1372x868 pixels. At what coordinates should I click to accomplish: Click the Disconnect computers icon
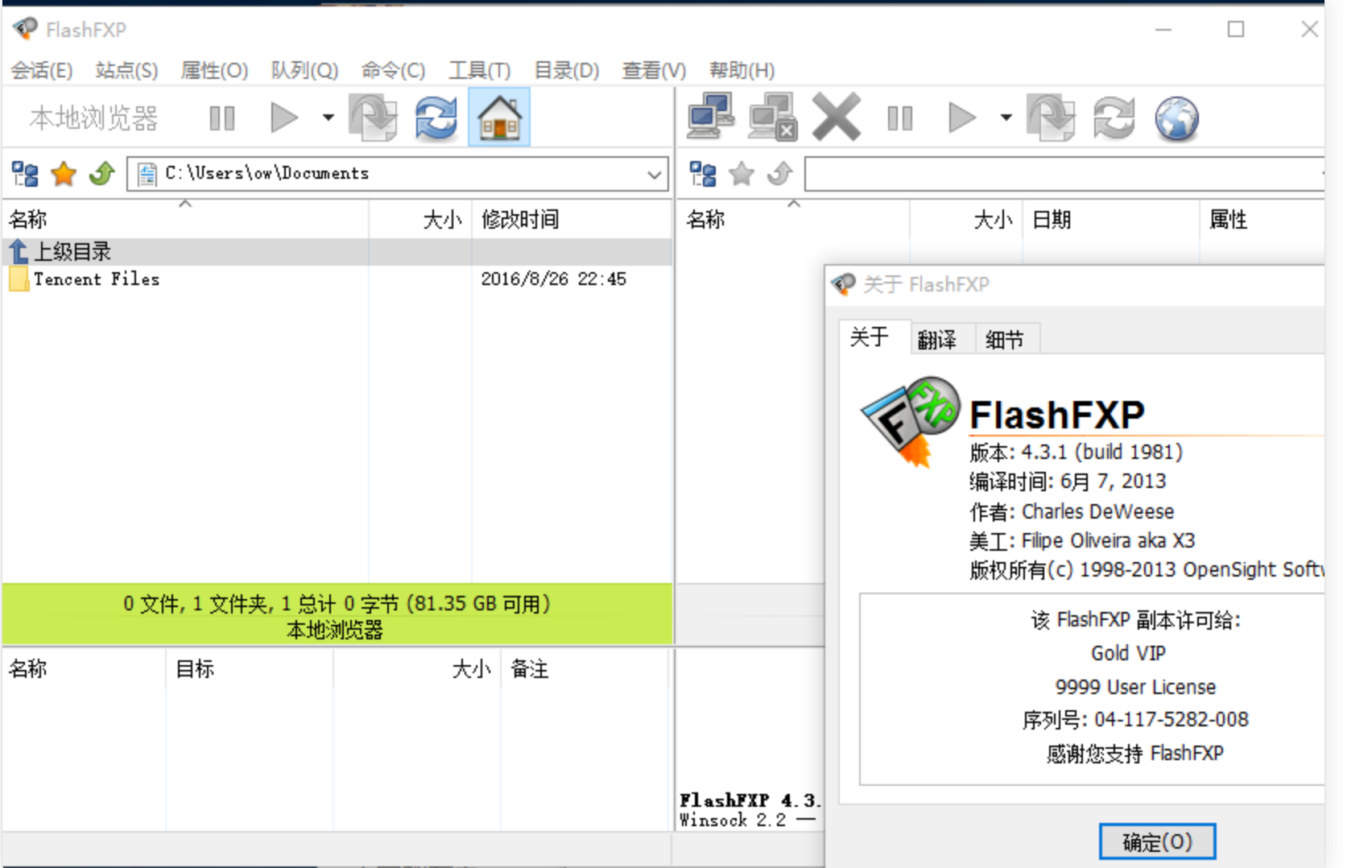[773, 118]
